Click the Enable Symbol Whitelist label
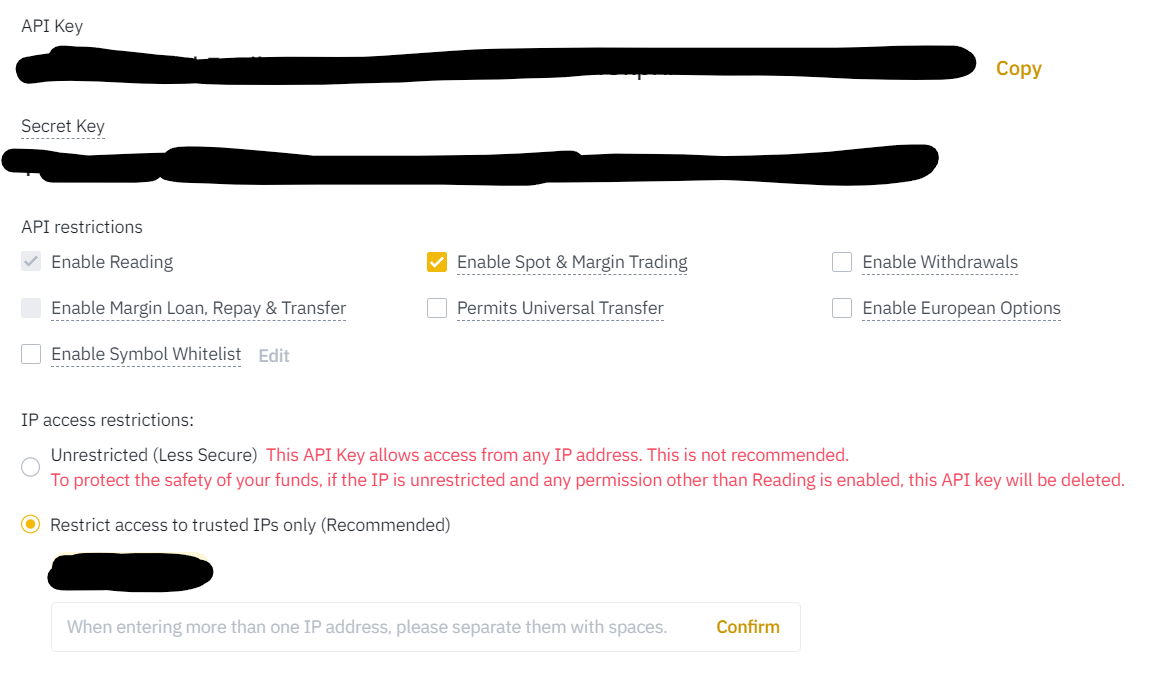Image resolution: width=1174 pixels, height=692 pixels. [x=145, y=354]
